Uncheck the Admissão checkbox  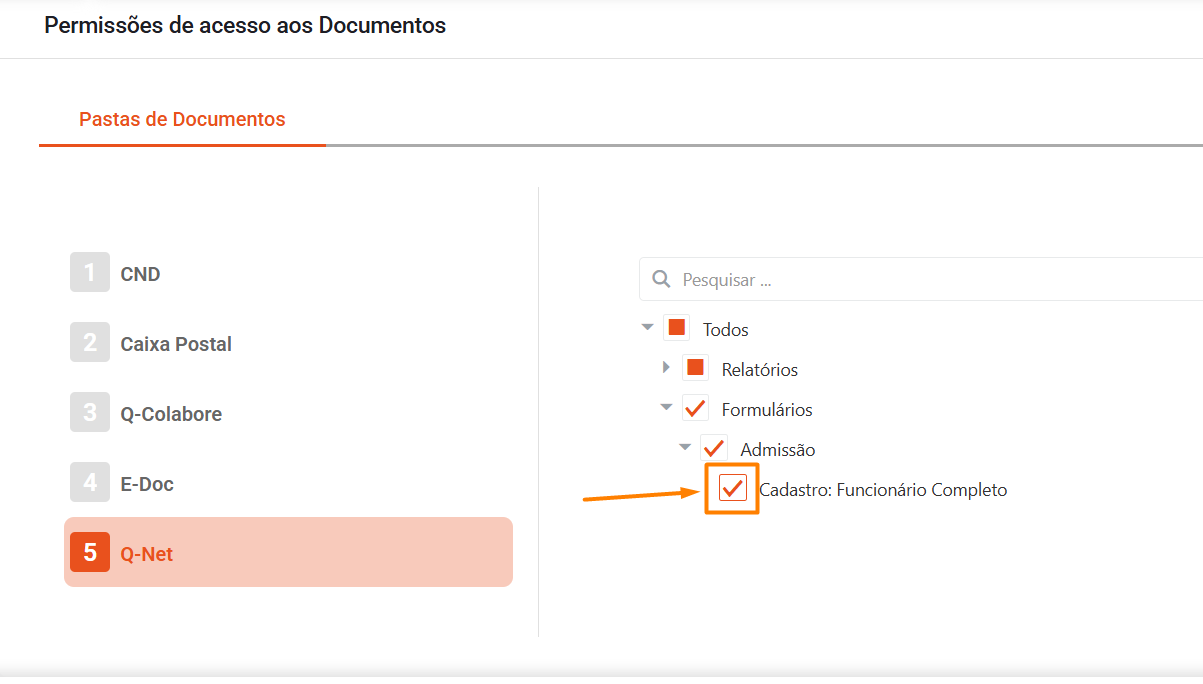pyautogui.click(x=714, y=449)
